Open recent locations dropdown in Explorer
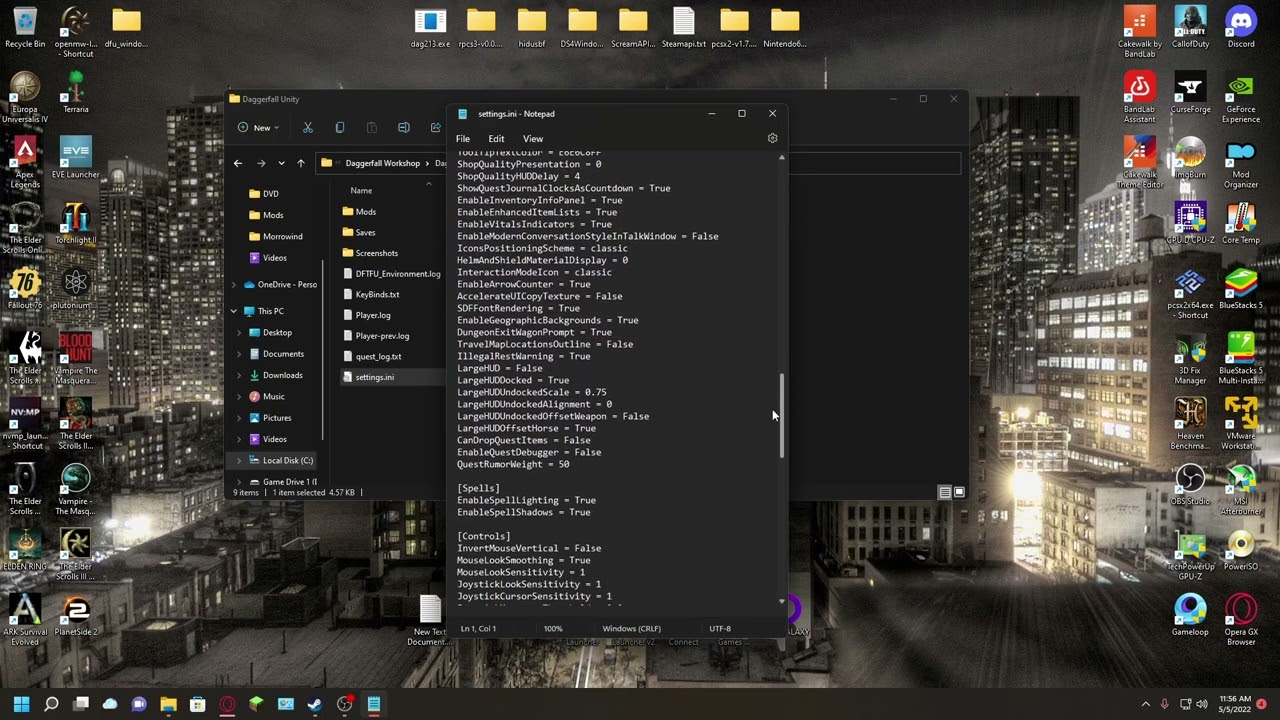The width and height of the screenshot is (1280, 720). (x=281, y=163)
